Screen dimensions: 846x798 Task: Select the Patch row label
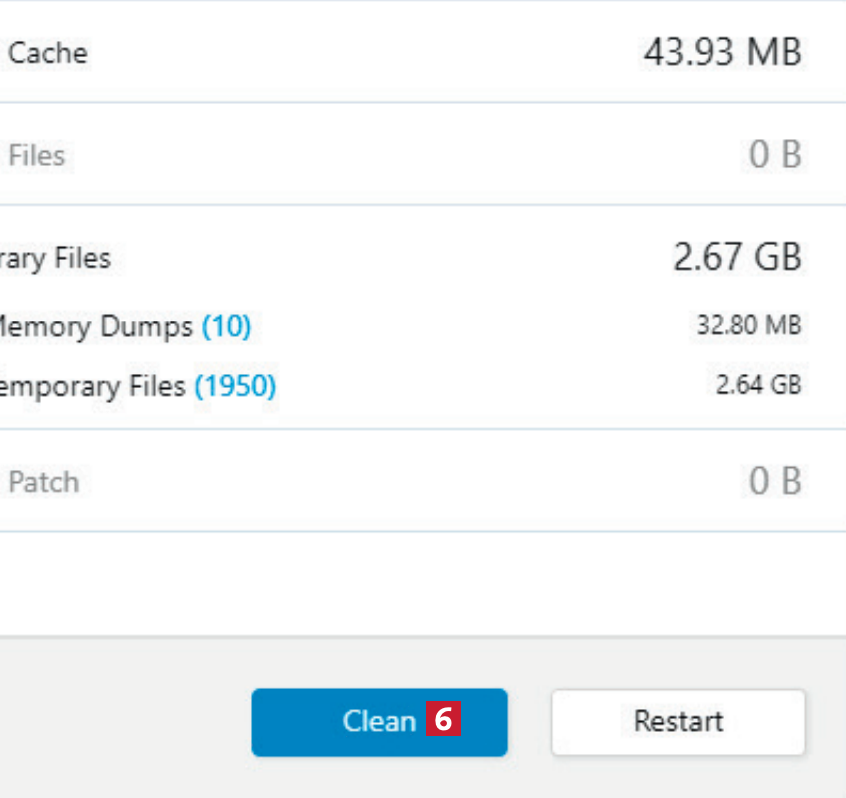pyautogui.click(x=43, y=482)
